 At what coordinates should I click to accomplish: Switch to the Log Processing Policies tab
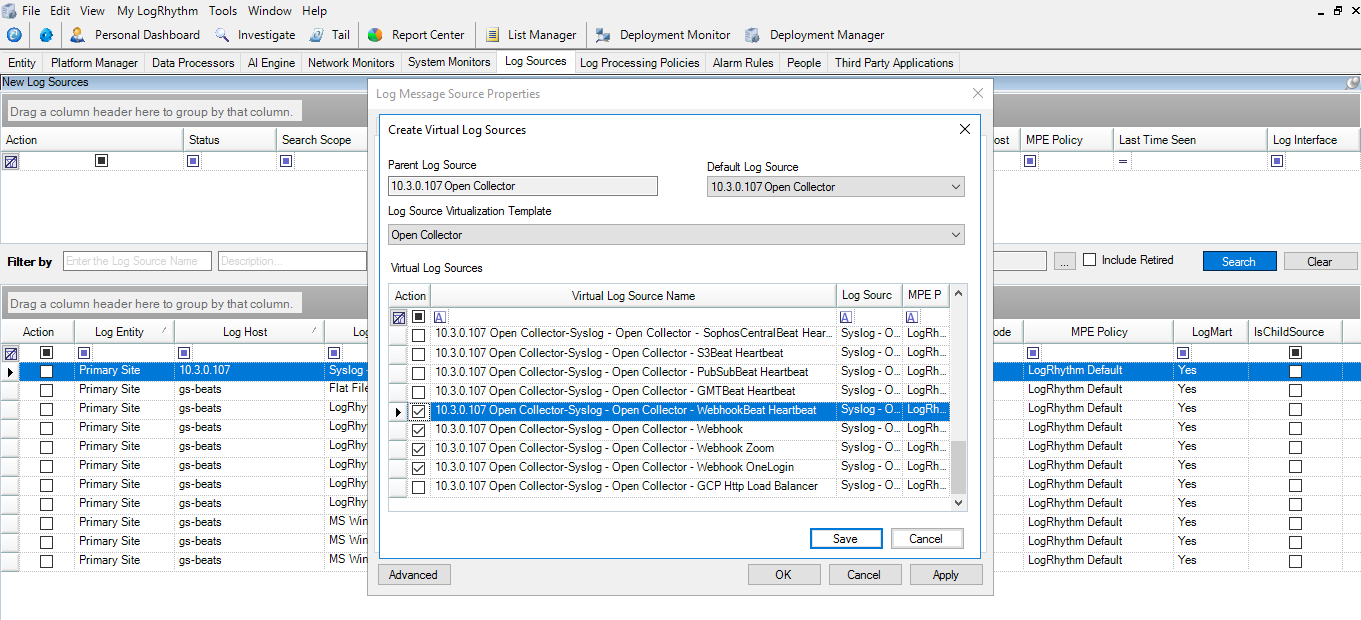[x=639, y=62]
